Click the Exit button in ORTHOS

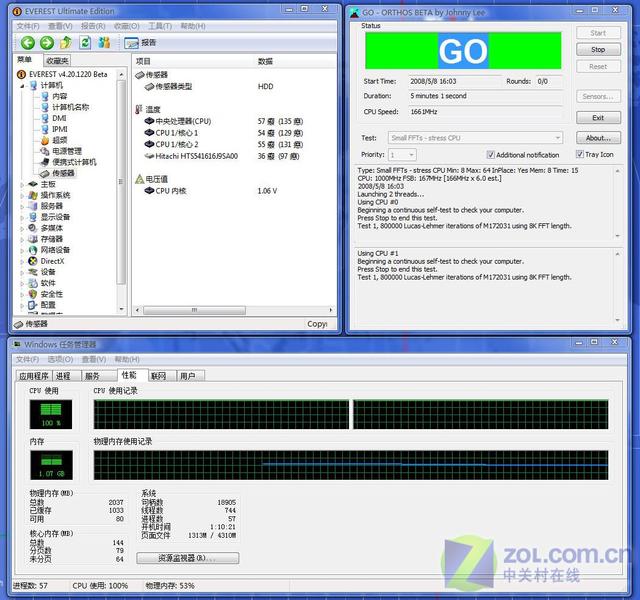tap(598, 118)
